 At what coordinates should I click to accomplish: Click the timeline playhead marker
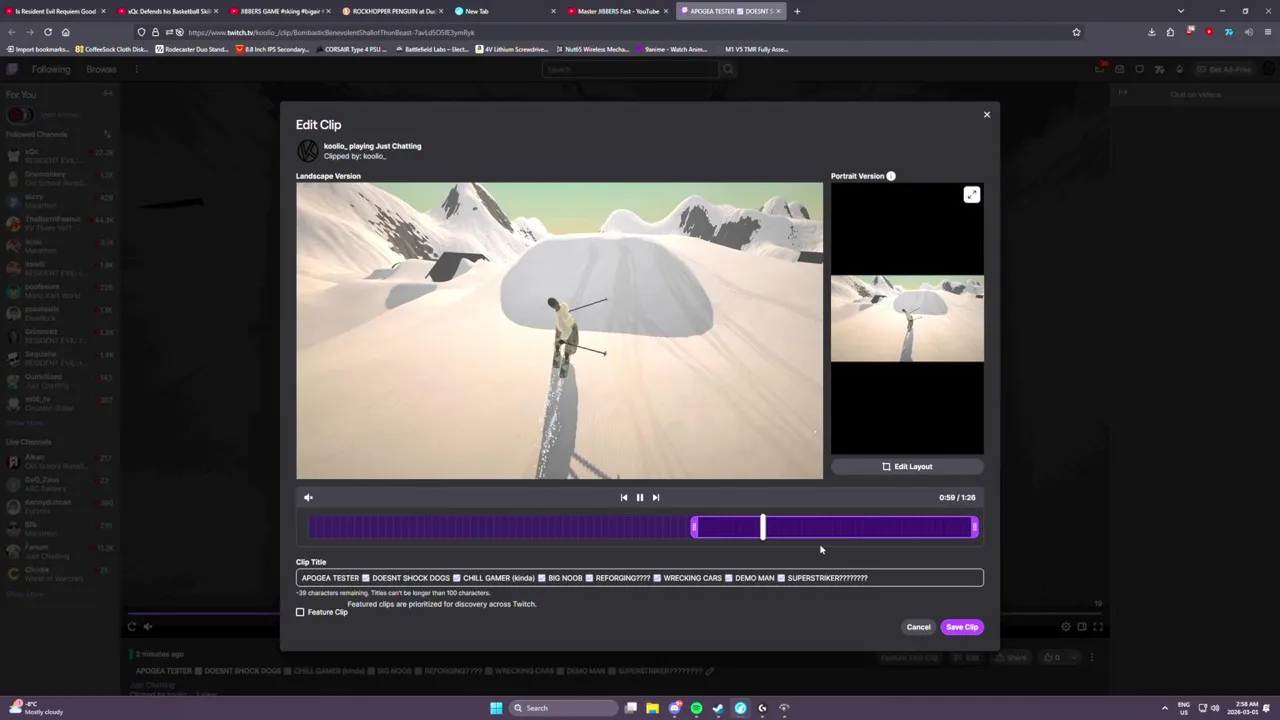tap(763, 527)
